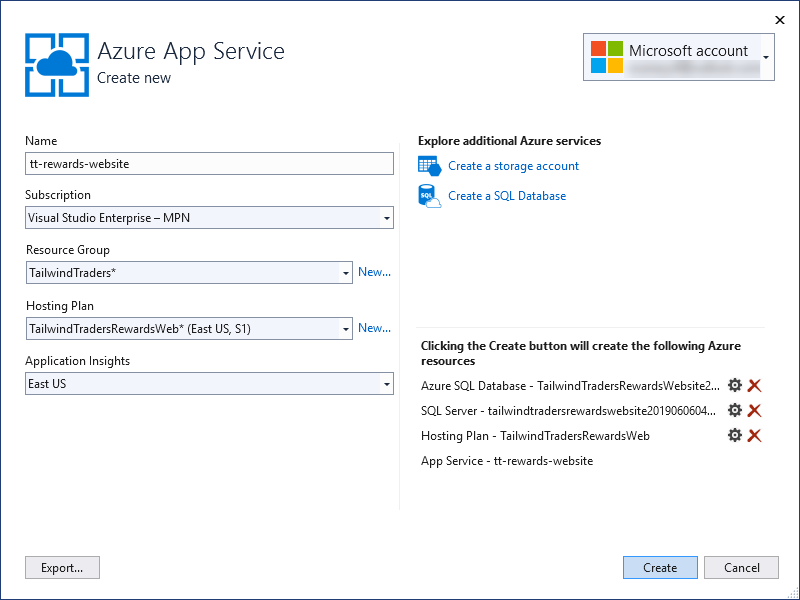Remove the Hosting Plan resource
Screen dimensions: 800x600
point(754,435)
